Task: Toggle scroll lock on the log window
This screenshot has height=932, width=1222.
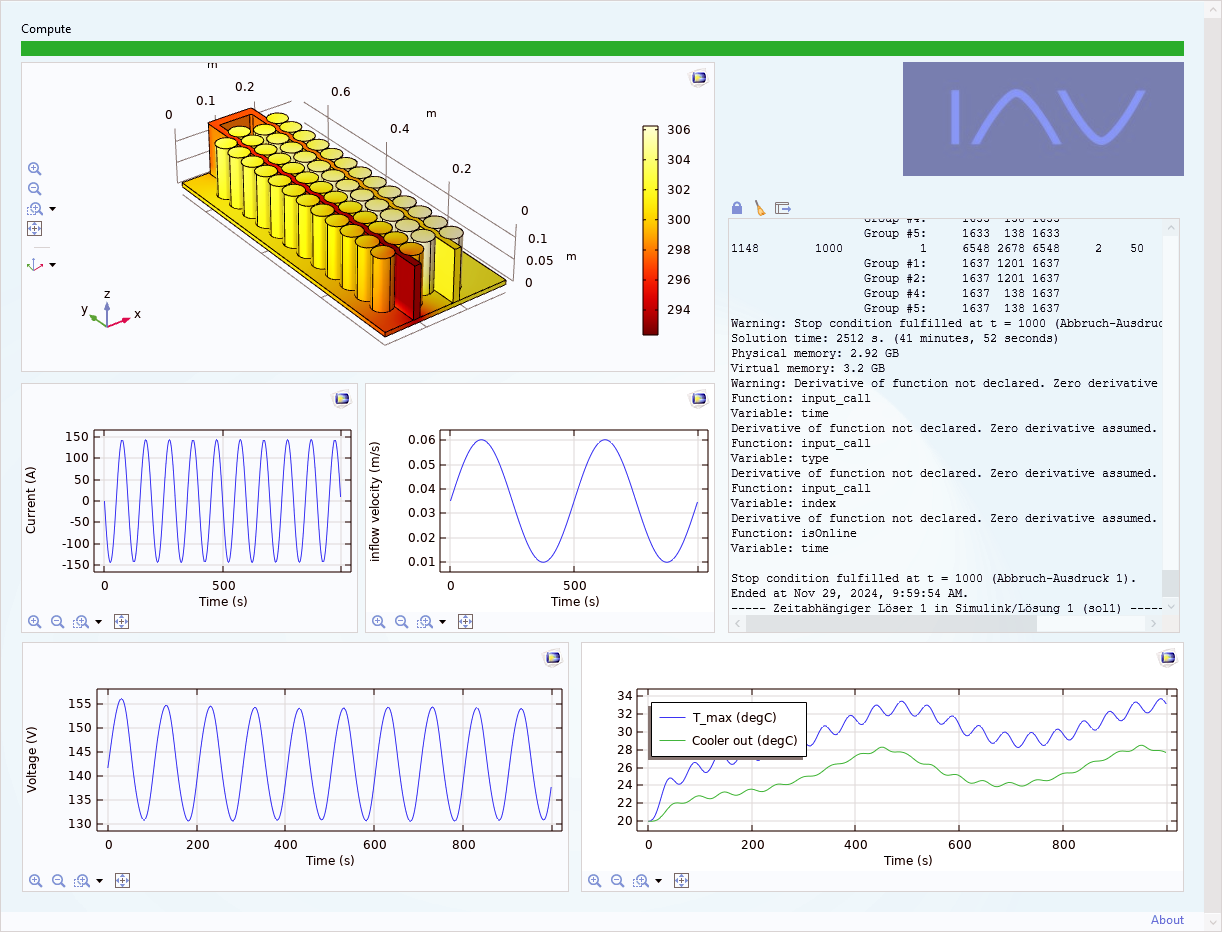Action: pos(737,208)
